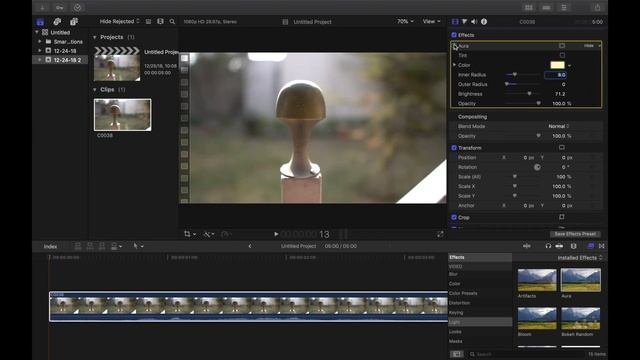The width and height of the screenshot is (640, 360).
Task: Click Save Effects Preset button
Action: pyautogui.click(x=575, y=234)
